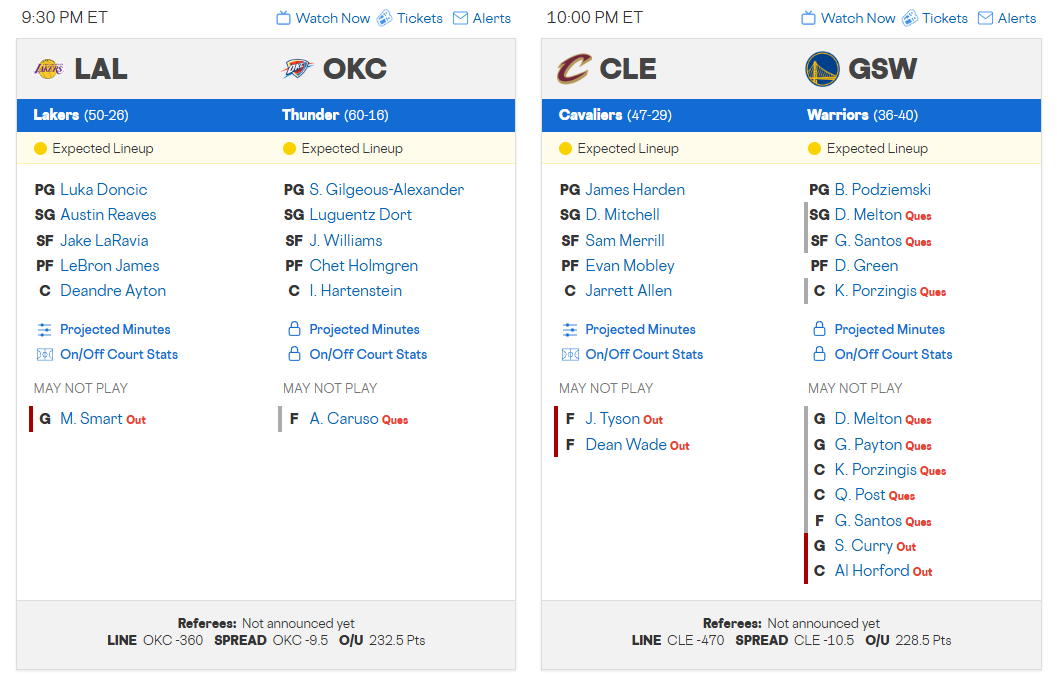Click the Lakers Projected Minutes sliders icon
This screenshot has height=683, width=1057.
coord(44,329)
